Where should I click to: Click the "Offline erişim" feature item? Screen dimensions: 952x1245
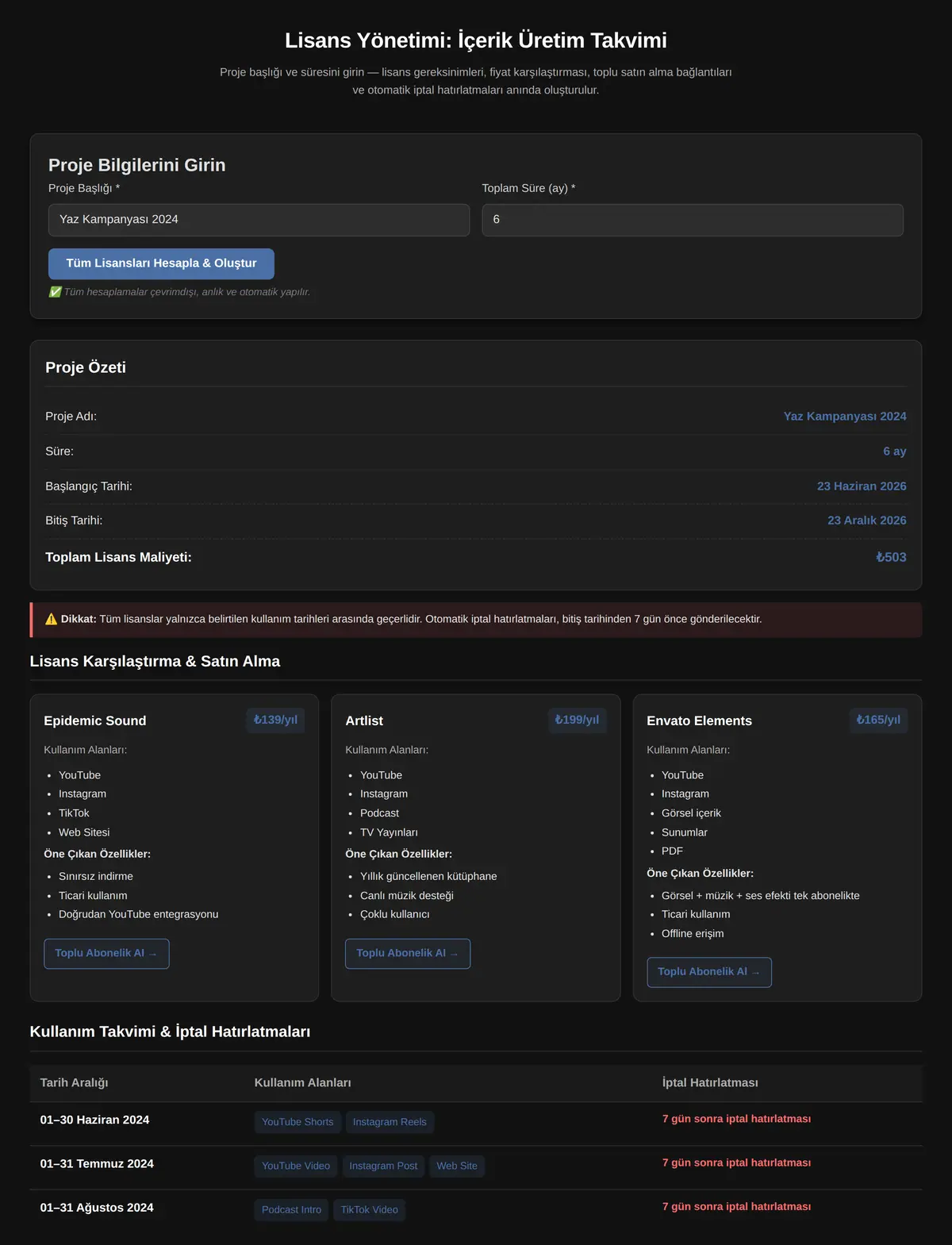point(693,933)
